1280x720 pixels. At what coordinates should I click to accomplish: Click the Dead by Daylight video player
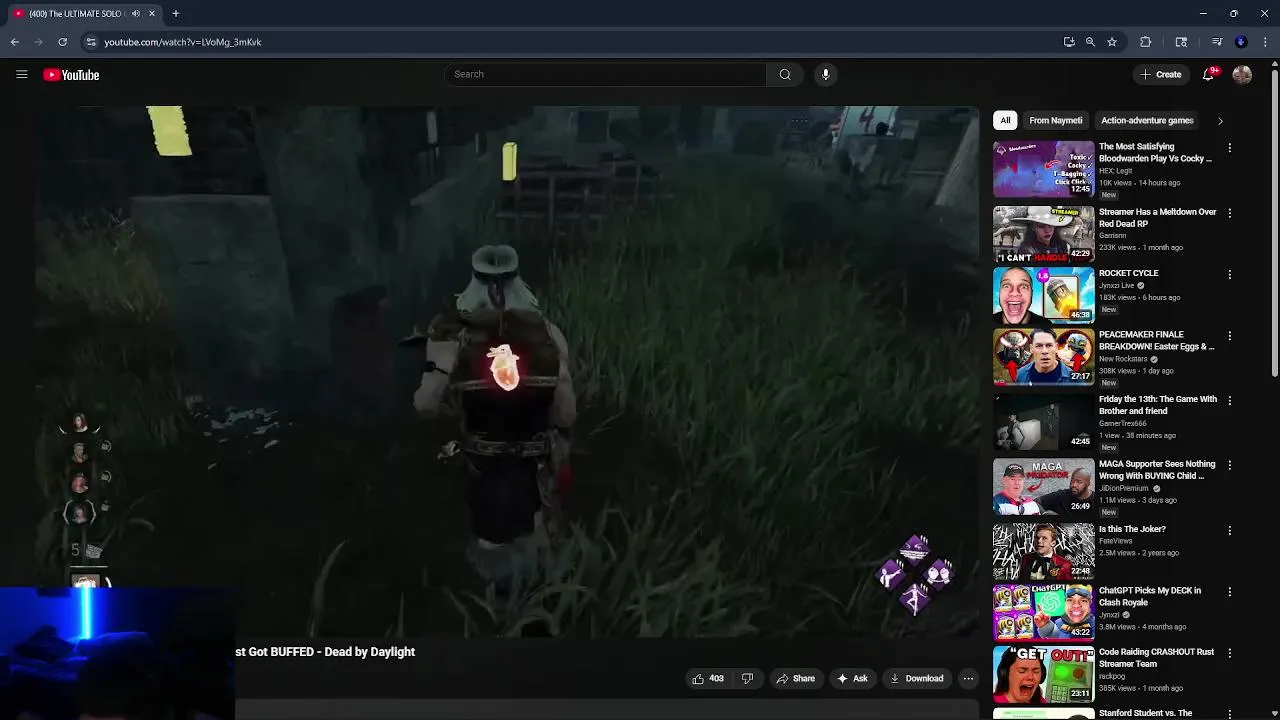[507, 371]
